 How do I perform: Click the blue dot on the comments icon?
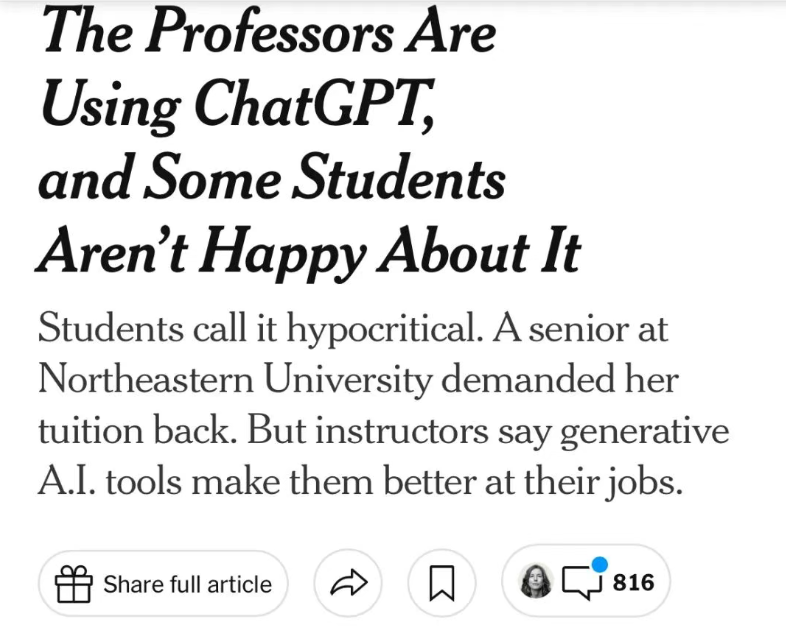[599, 565]
